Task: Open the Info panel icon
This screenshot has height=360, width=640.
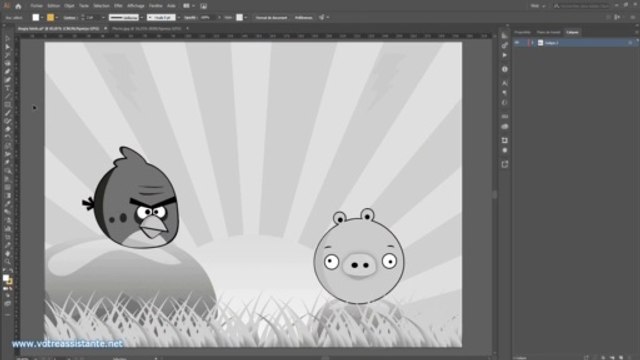Action: [x=505, y=69]
